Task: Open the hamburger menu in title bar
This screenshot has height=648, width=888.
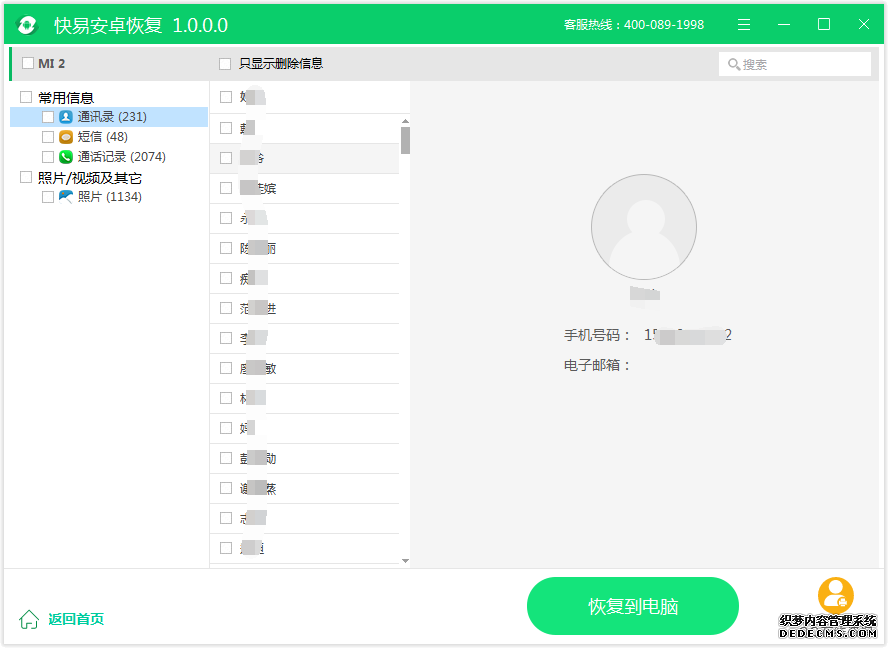Action: tap(744, 25)
